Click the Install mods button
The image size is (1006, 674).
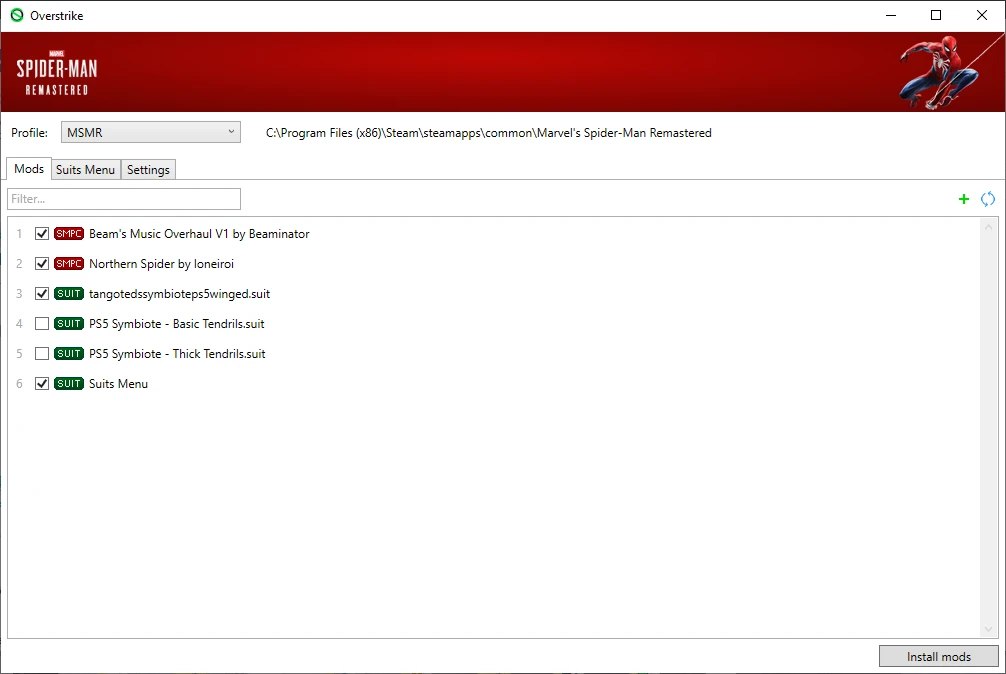[x=939, y=656]
